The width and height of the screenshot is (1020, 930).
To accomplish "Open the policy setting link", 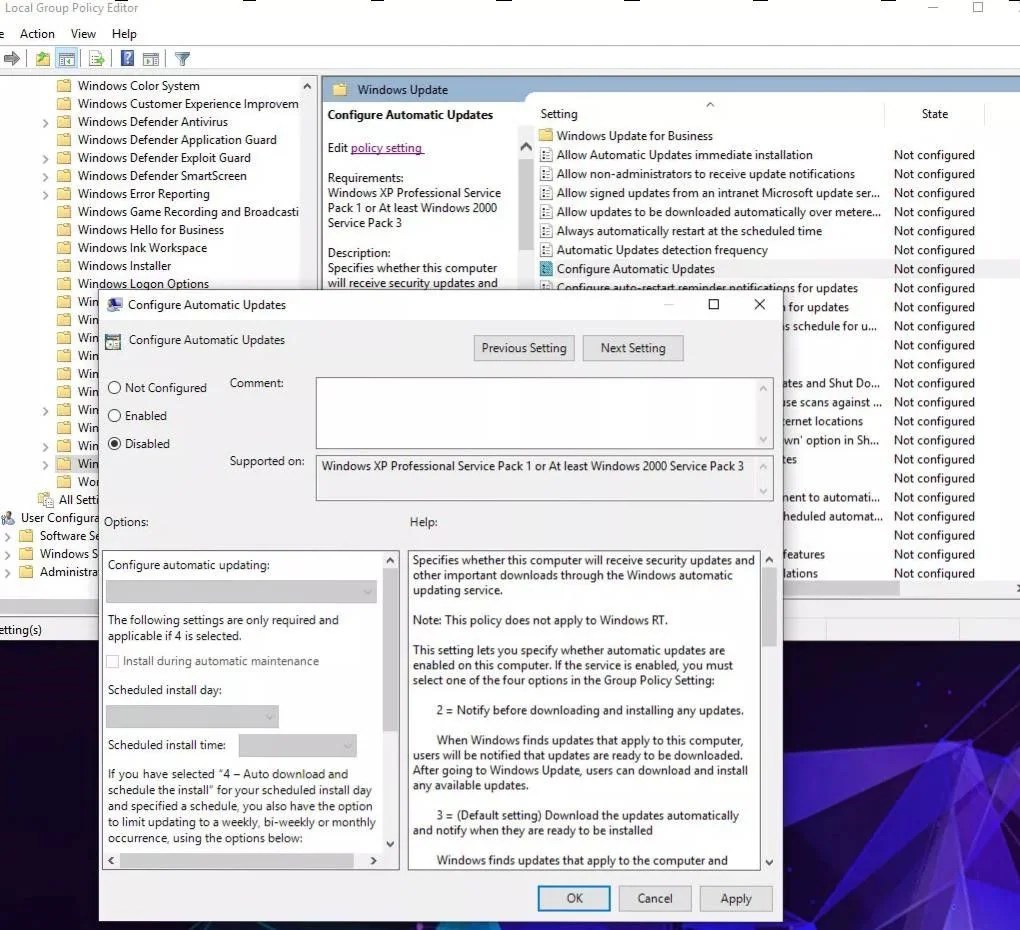I will pos(386,148).
